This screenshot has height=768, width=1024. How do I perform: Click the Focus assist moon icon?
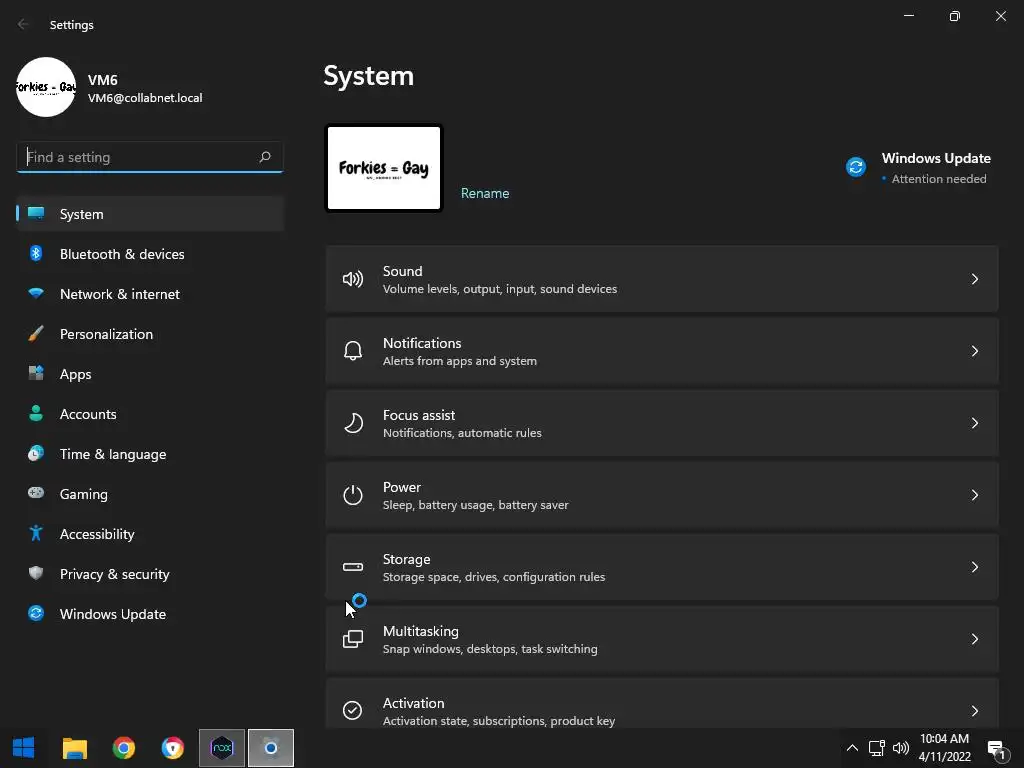(x=353, y=423)
